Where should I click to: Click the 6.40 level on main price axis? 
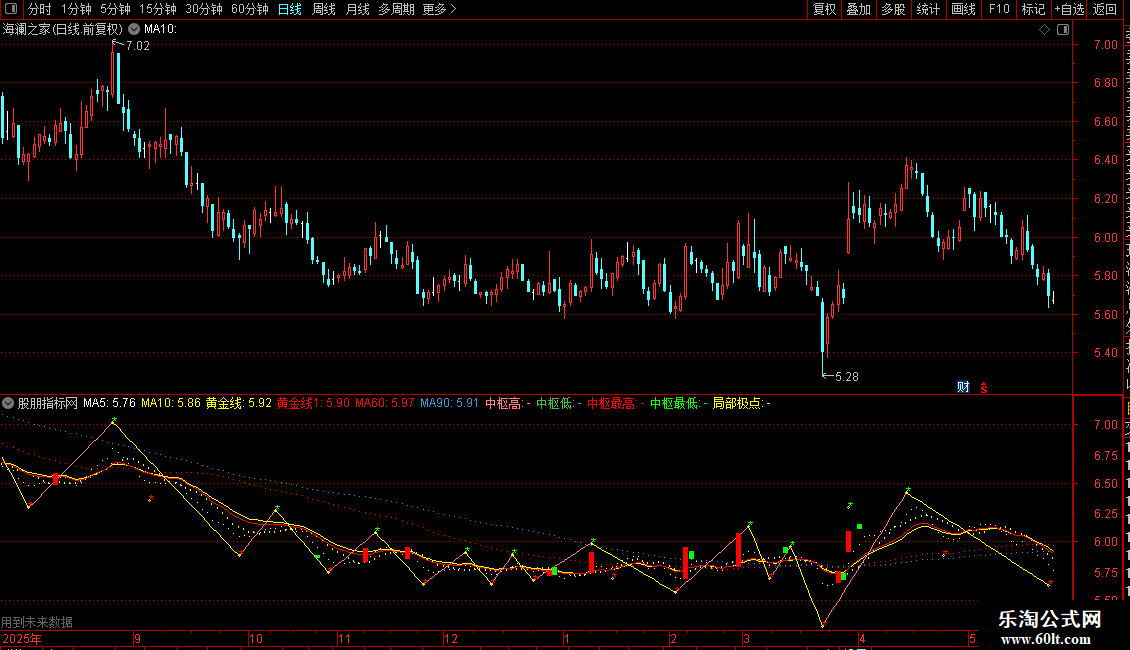point(1105,160)
